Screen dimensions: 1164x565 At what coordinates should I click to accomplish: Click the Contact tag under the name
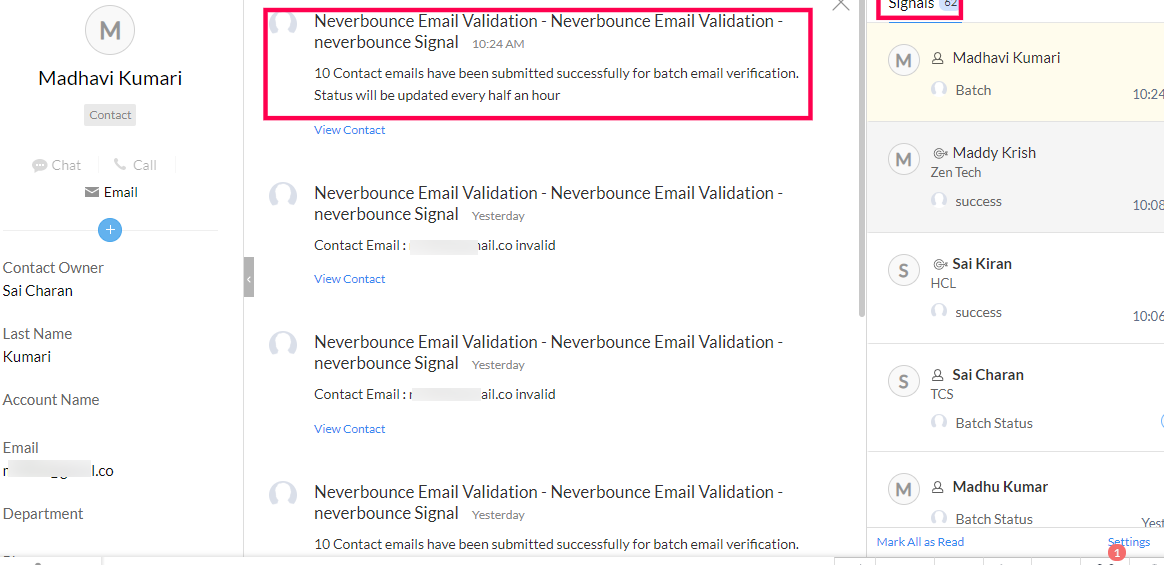pos(110,115)
